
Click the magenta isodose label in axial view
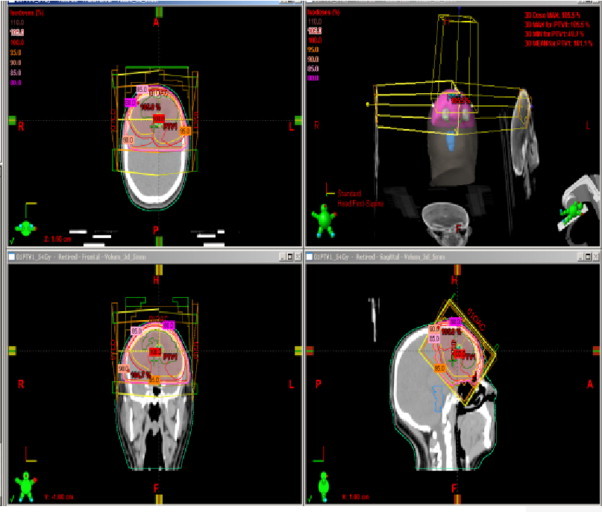pos(130,102)
